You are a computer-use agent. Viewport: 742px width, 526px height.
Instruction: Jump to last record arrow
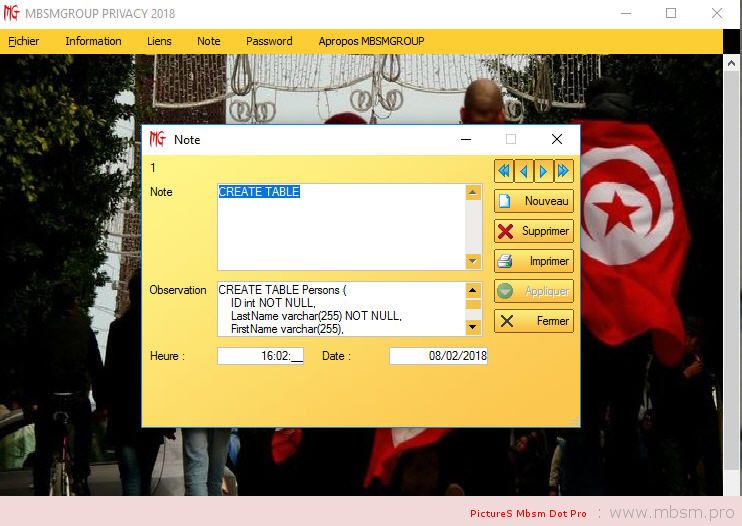point(563,171)
